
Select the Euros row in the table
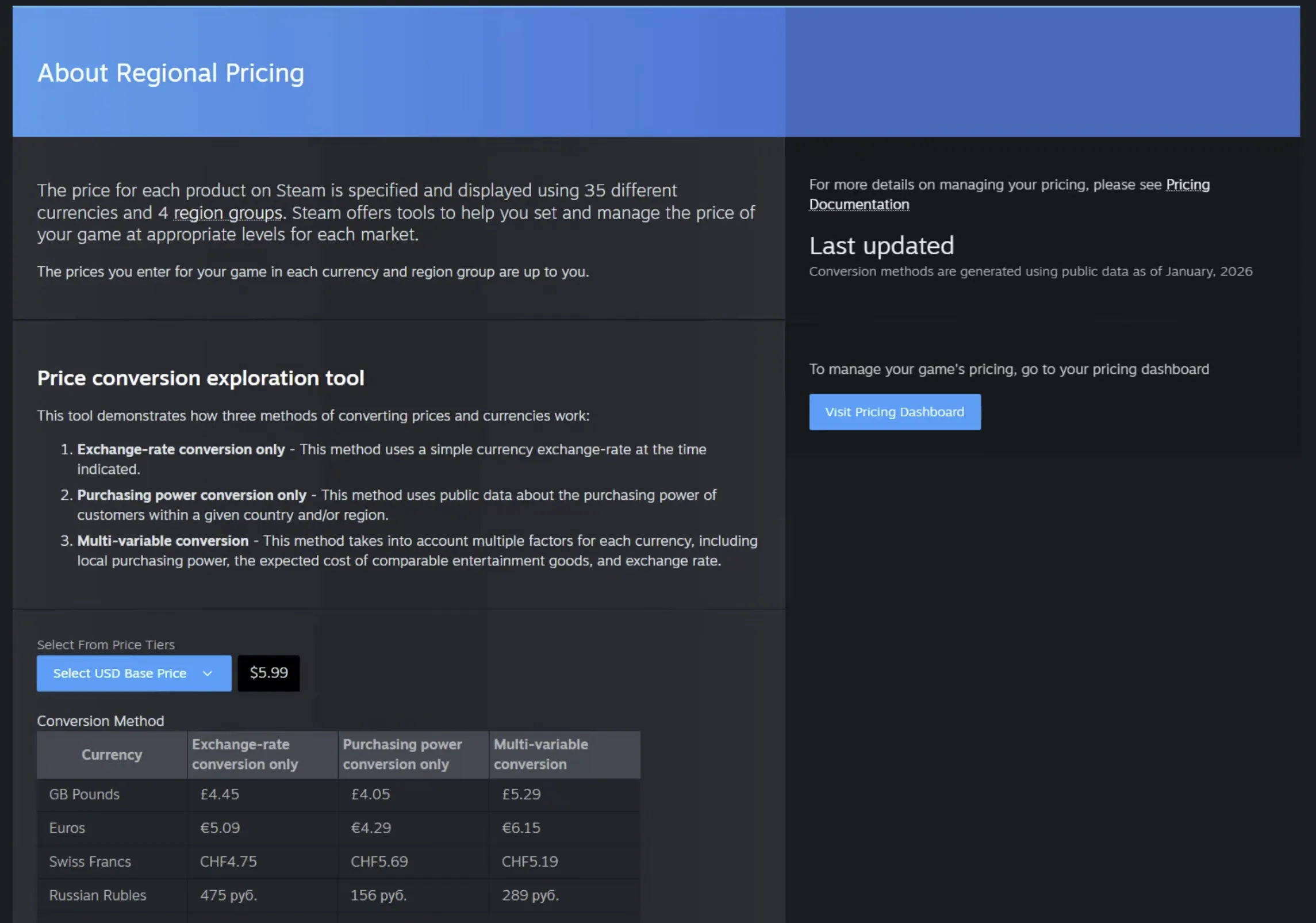coord(67,828)
